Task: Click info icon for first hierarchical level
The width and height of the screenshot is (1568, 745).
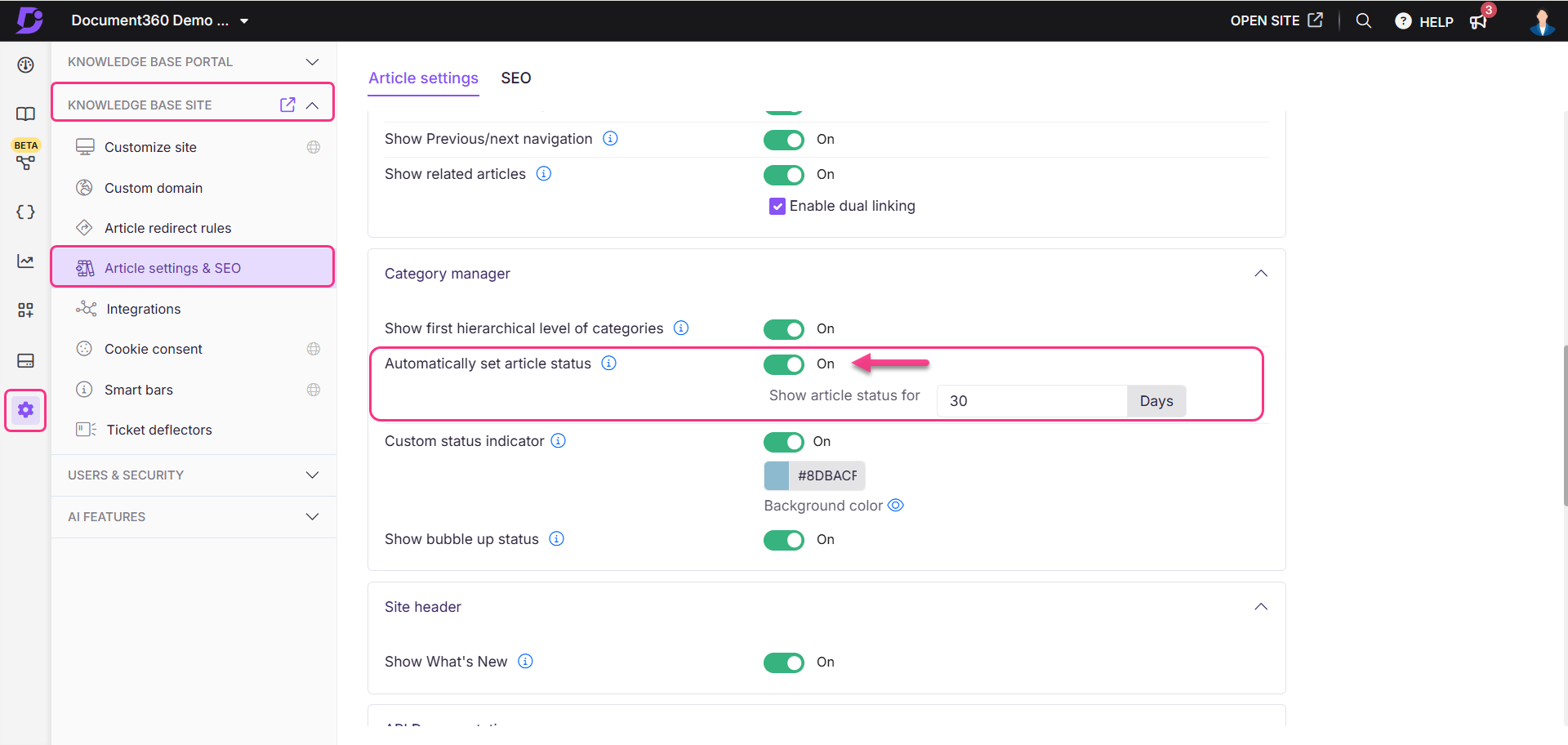Action: 681,328
